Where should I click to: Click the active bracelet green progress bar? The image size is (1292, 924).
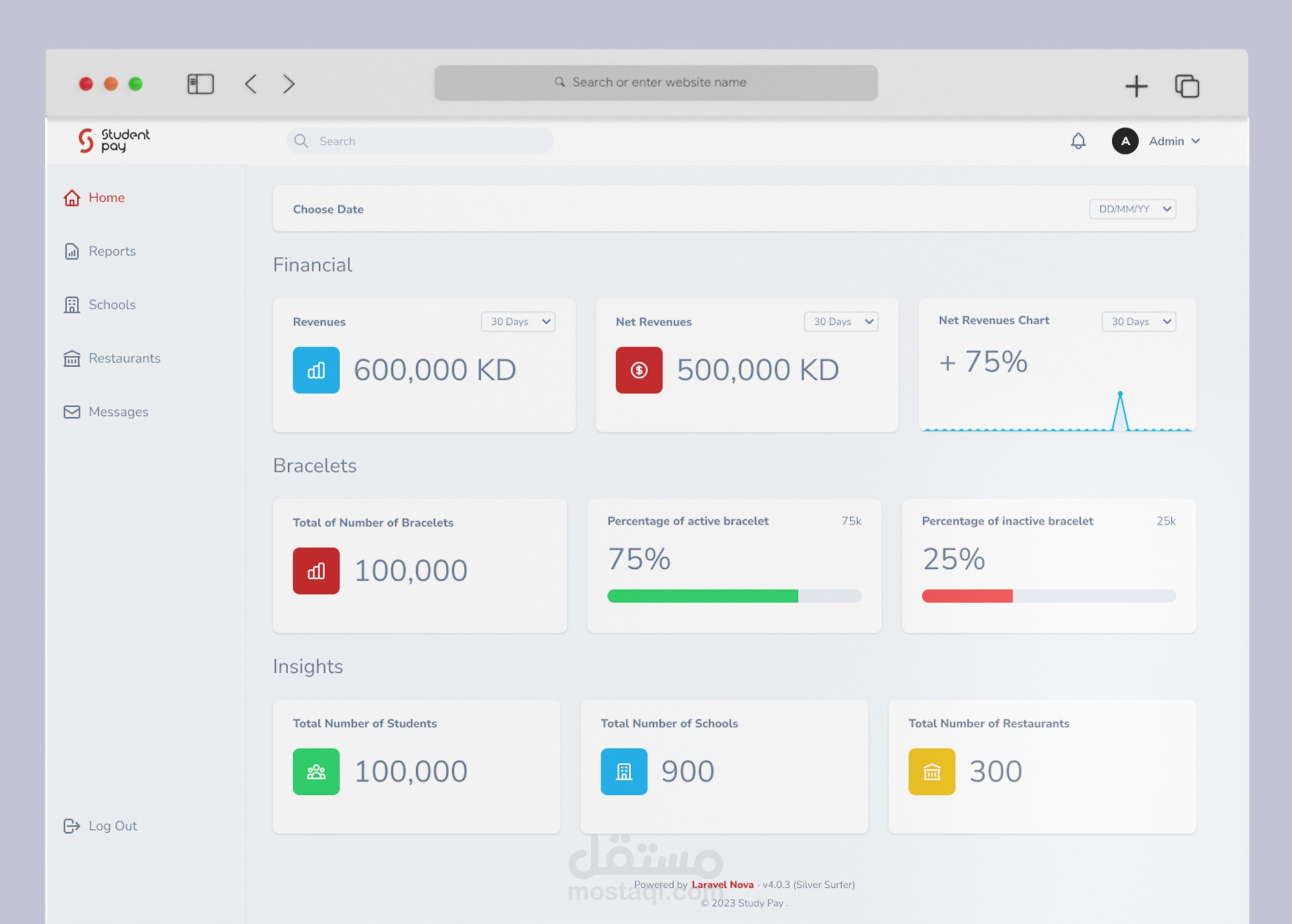pyautogui.click(x=702, y=596)
